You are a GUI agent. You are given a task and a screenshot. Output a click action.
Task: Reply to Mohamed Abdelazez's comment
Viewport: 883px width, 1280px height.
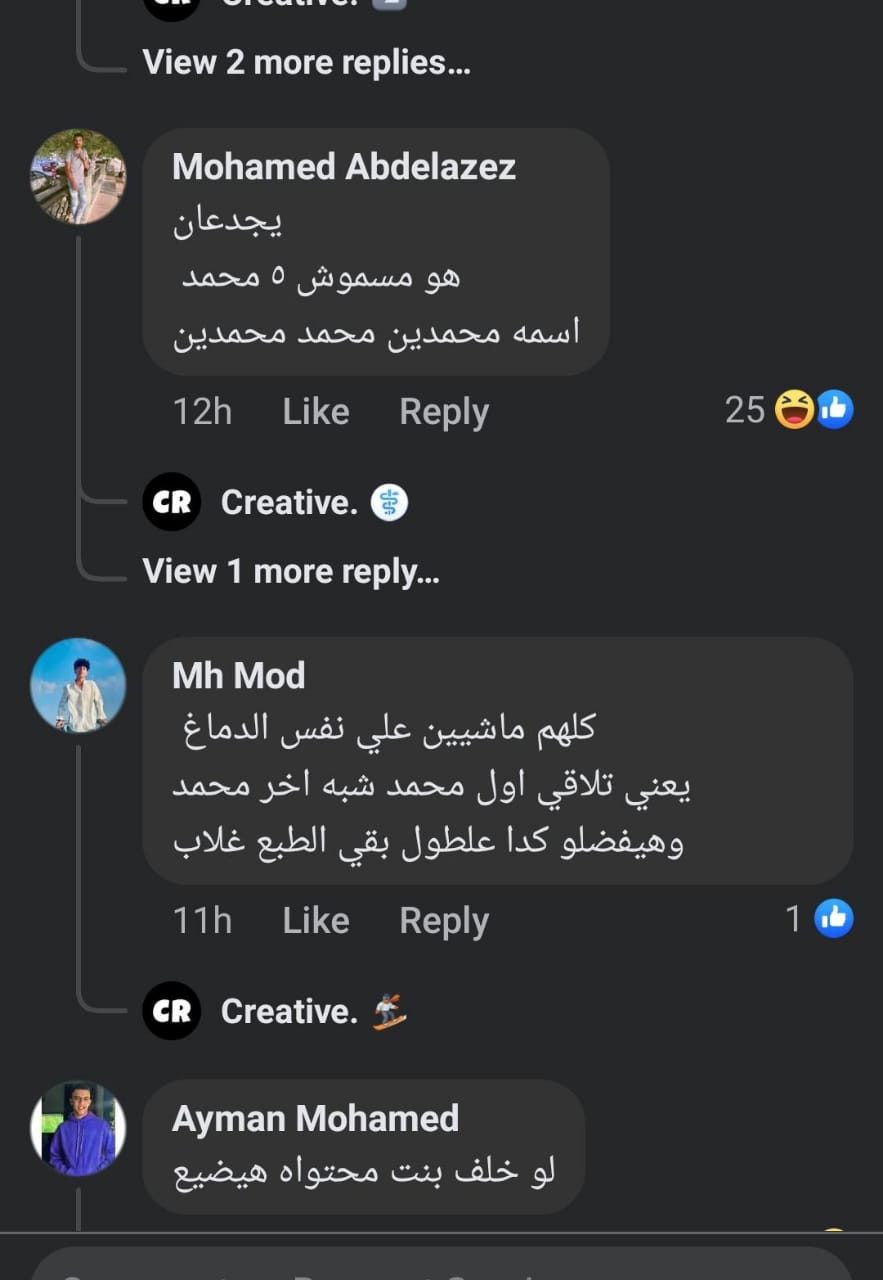click(x=444, y=411)
